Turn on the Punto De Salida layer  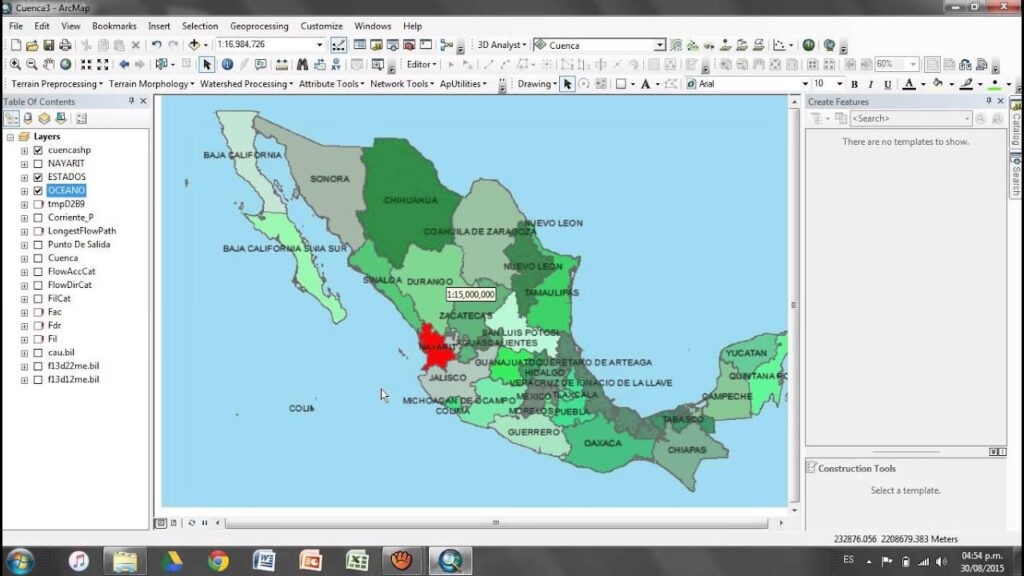tap(38, 244)
